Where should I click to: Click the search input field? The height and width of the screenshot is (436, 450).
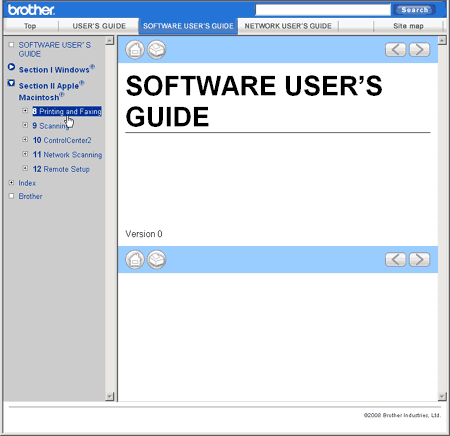[323, 10]
